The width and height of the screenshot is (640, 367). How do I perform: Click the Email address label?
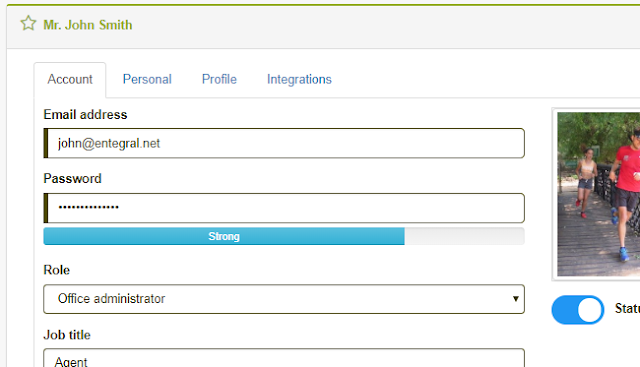[x=85, y=115]
